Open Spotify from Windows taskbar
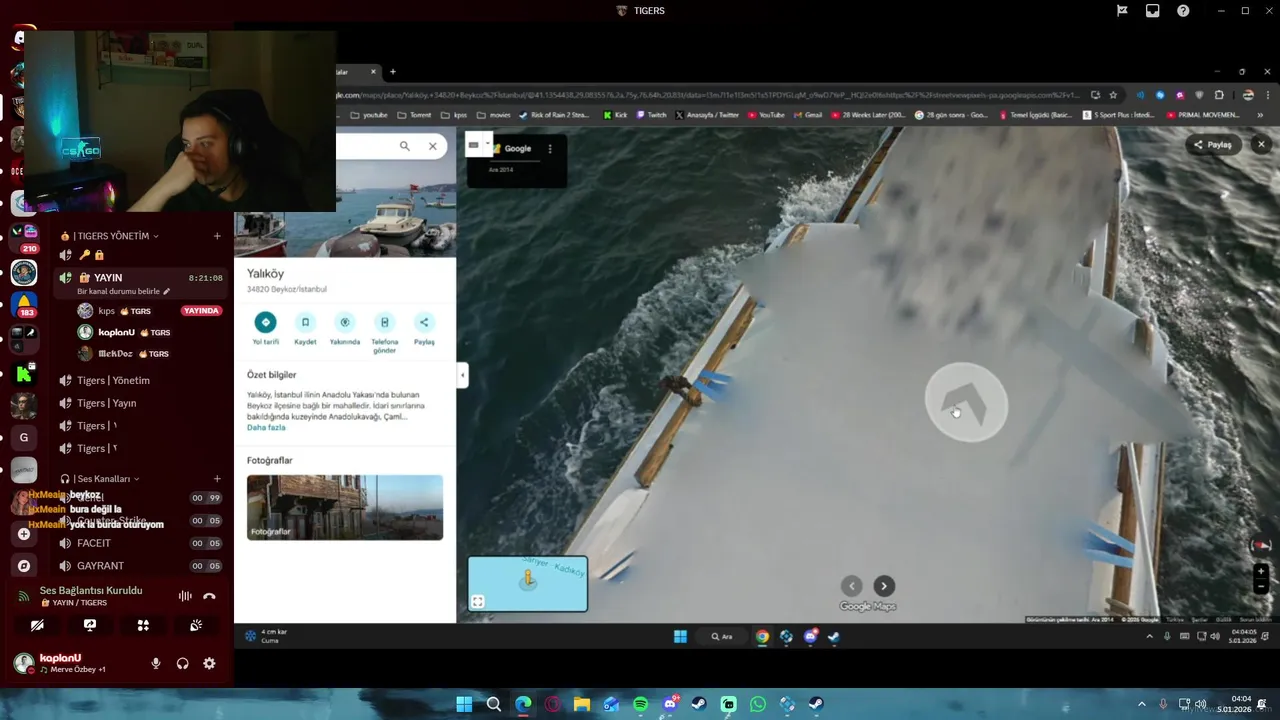The width and height of the screenshot is (1280, 720). pos(641,704)
